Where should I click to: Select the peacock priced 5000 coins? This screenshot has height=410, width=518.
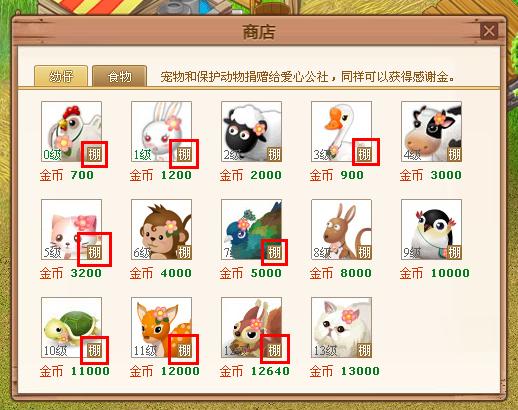[251, 230]
